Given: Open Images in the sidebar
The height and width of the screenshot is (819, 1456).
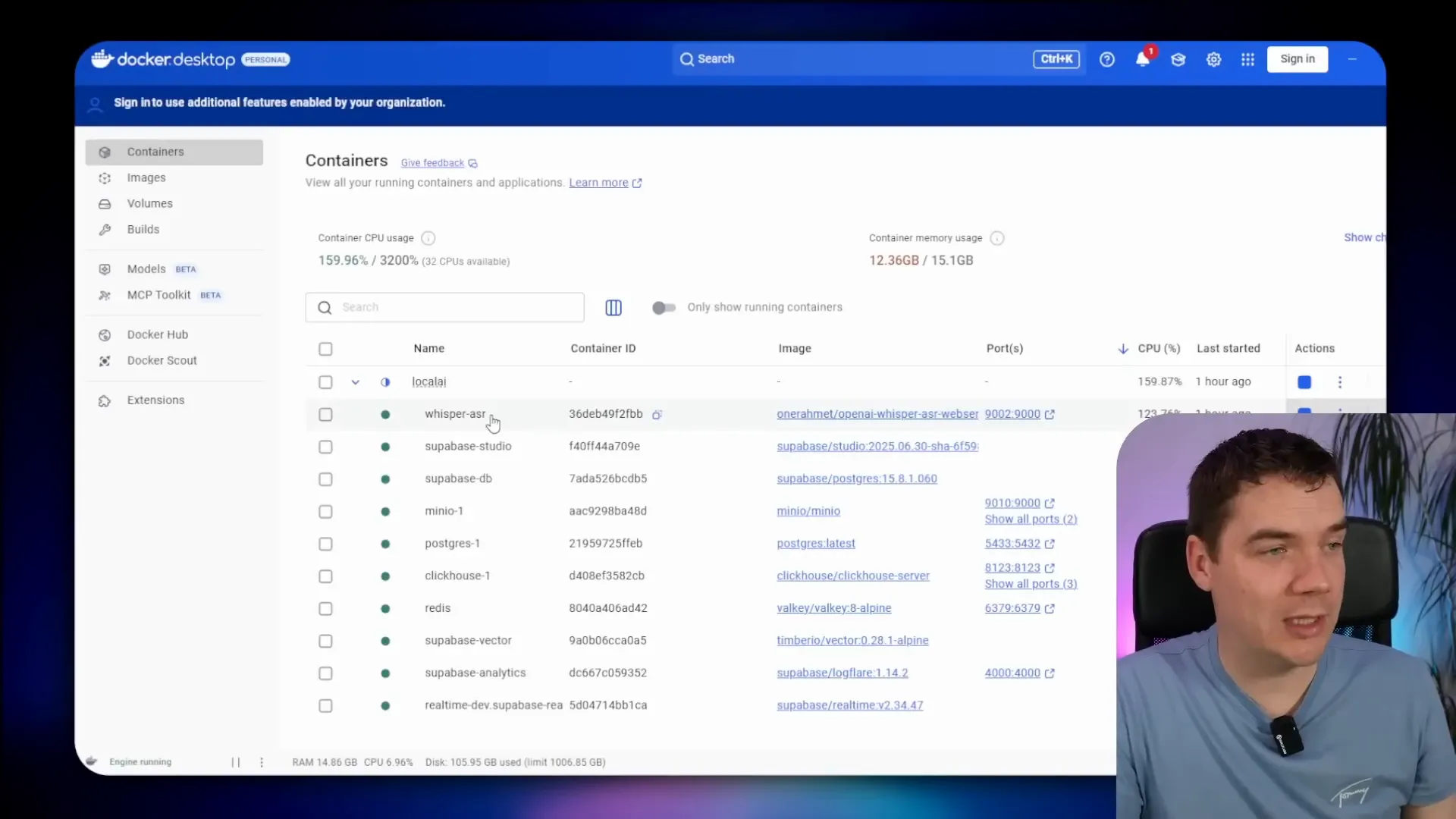Looking at the screenshot, I should [x=174, y=177].
